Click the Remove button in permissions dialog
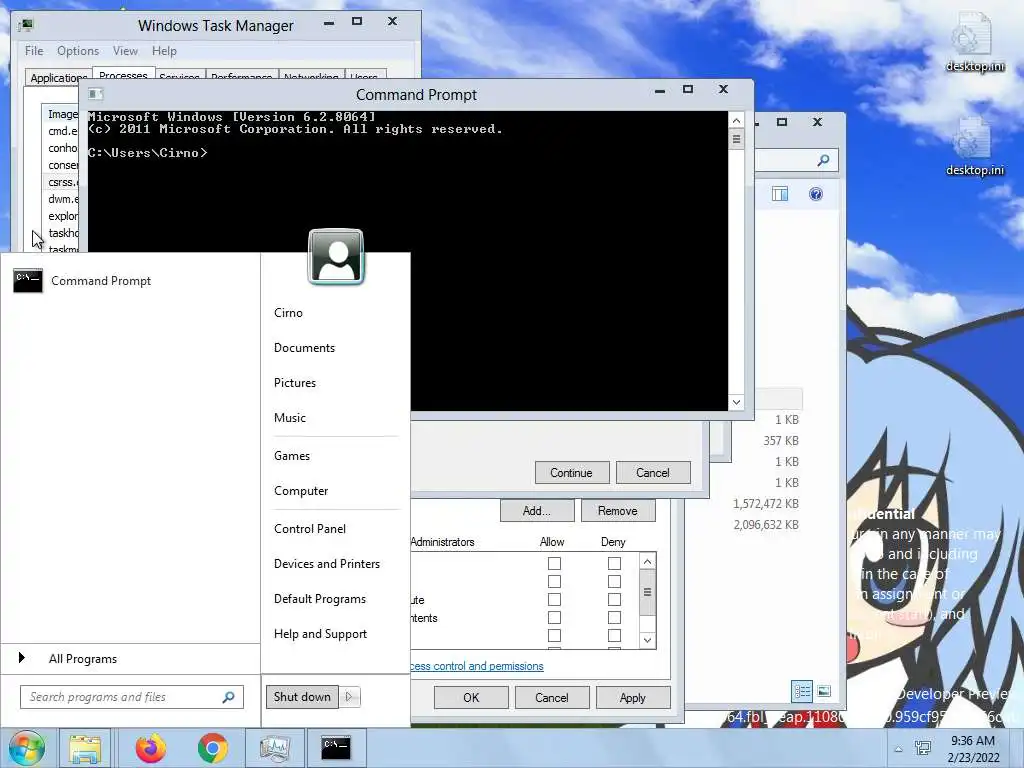 click(x=618, y=511)
